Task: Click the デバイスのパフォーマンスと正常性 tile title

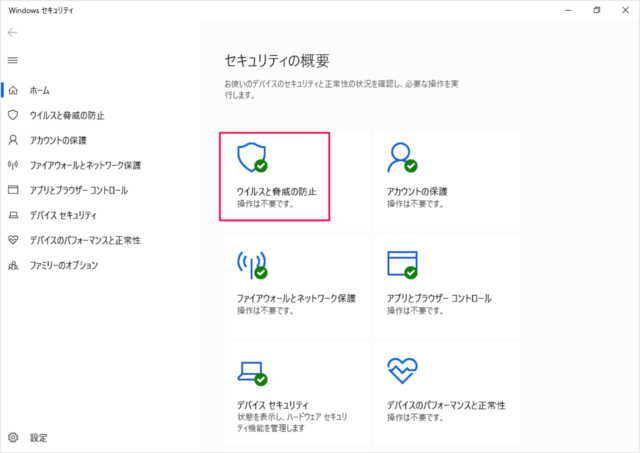Action: pyautogui.click(x=446, y=405)
